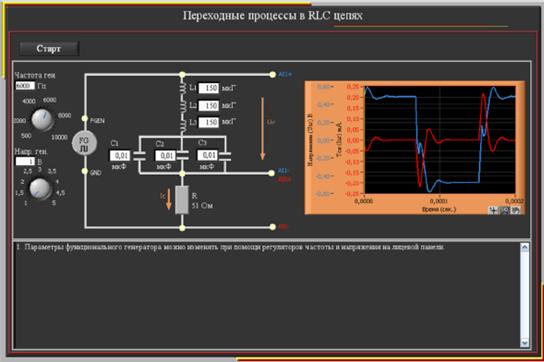The image size is (544, 362).
Task: Select the graph cursor crosshair tool
Action: click(x=493, y=210)
